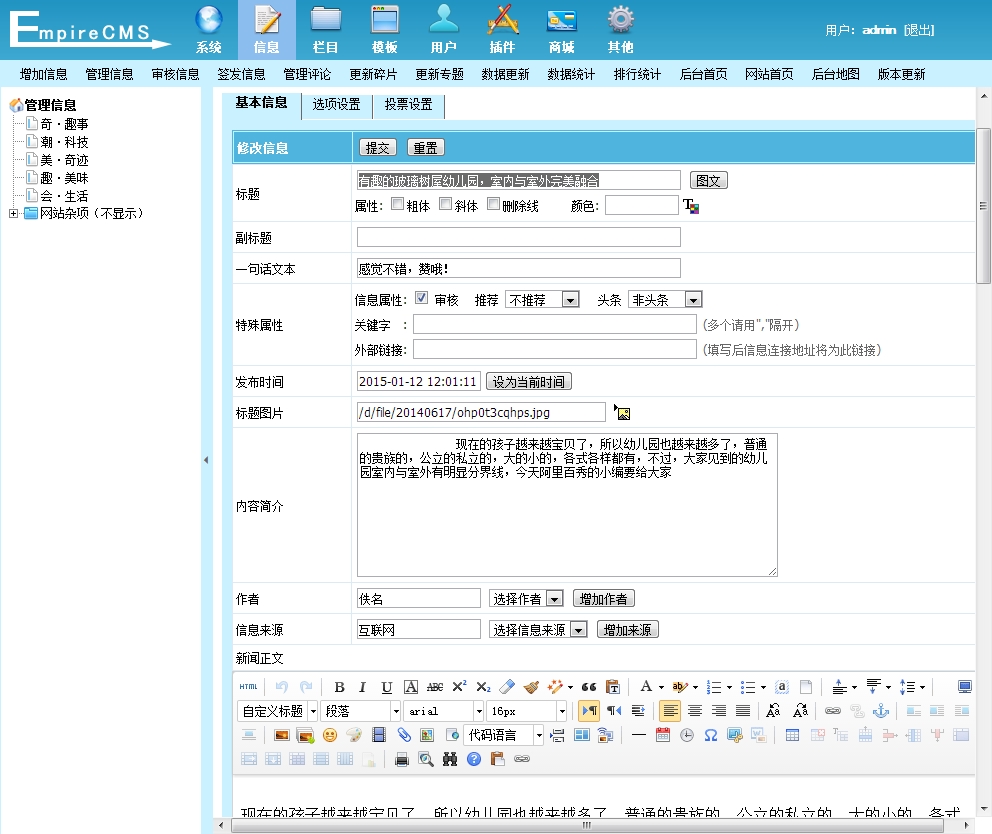992x834 pixels.
Task: Click the printer icon in editor toolbar
Action: [402, 759]
